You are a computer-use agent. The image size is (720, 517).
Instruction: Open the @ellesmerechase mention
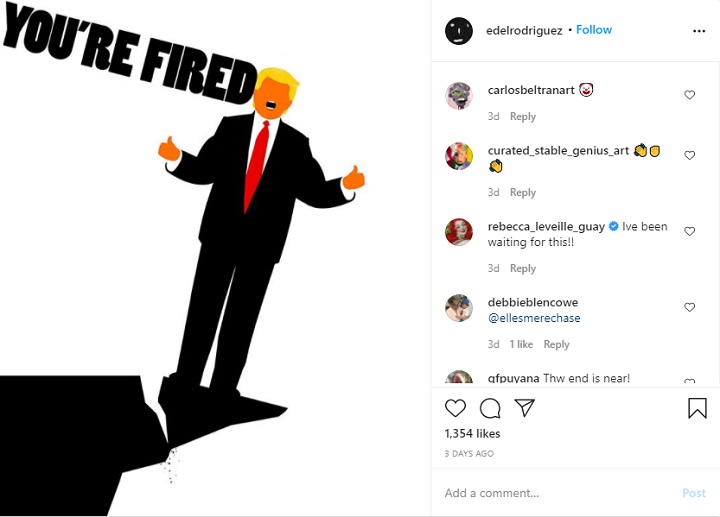(x=534, y=319)
